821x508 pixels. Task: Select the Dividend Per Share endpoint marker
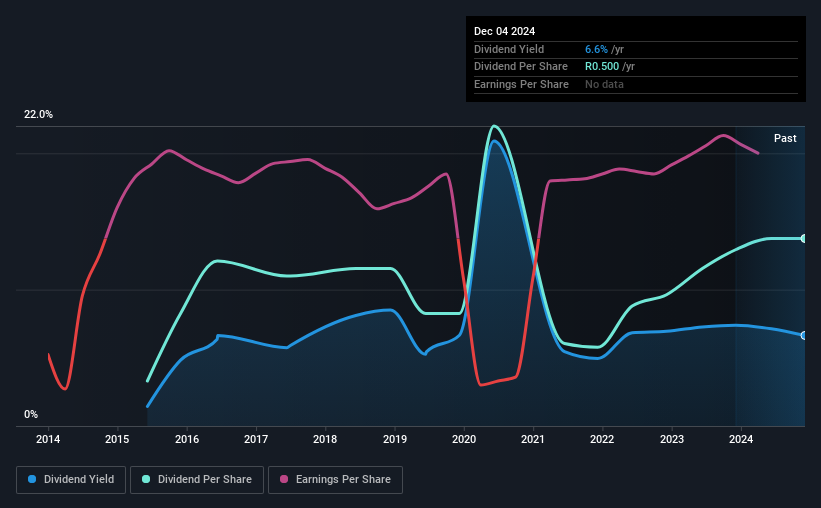[x=804, y=239]
